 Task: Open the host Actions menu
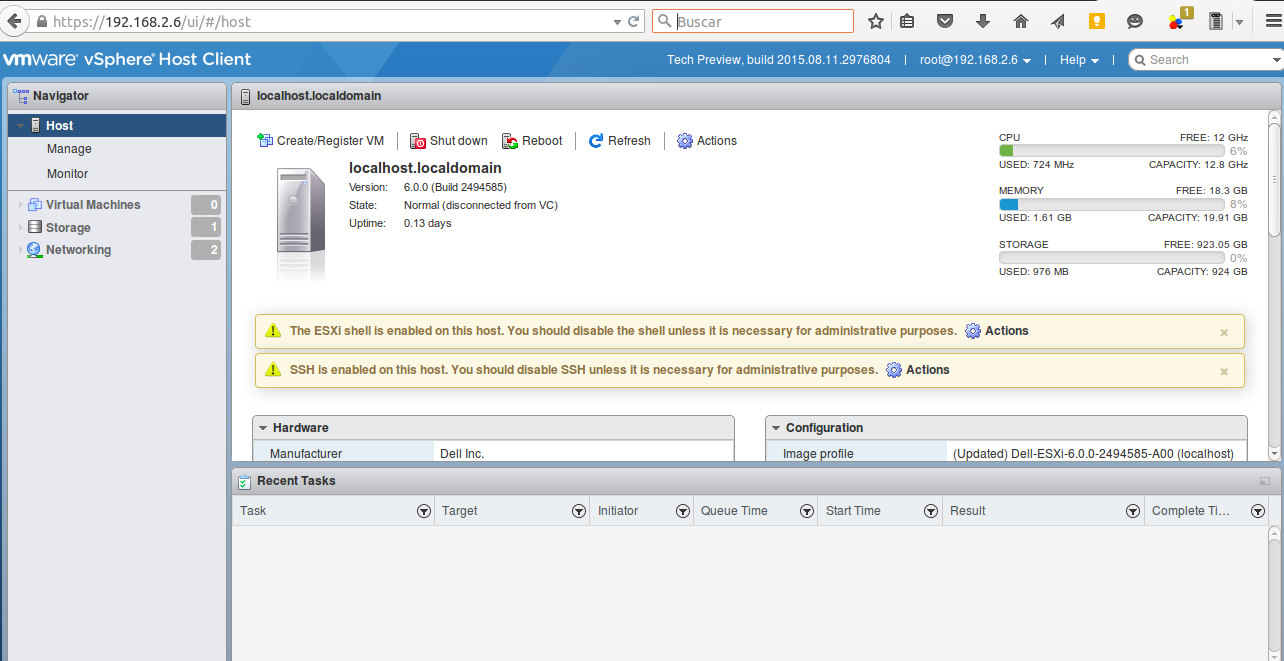click(707, 141)
